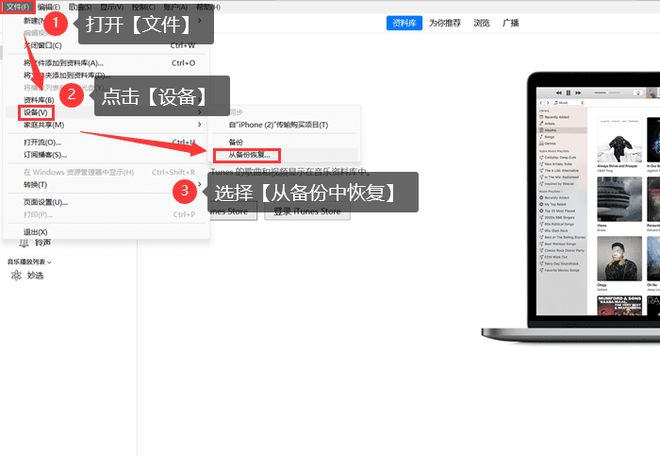Select 资料库(B) in the File menu
The image size is (660, 456).
tap(39, 100)
